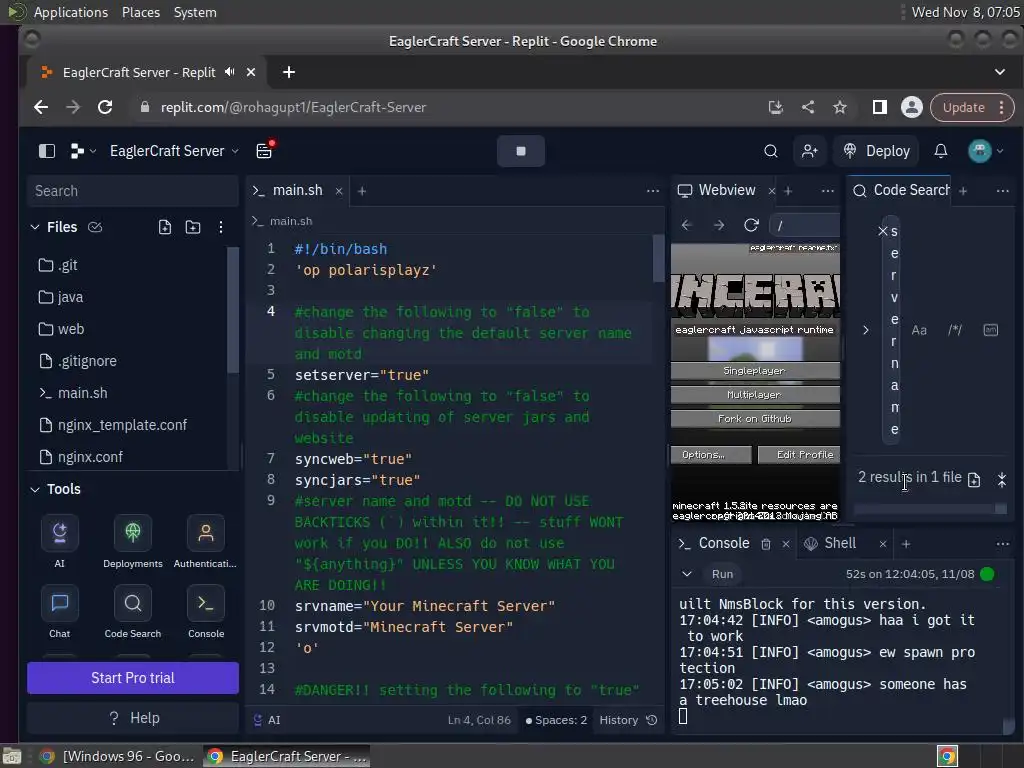Open the Chat tool

click(x=59, y=612)
